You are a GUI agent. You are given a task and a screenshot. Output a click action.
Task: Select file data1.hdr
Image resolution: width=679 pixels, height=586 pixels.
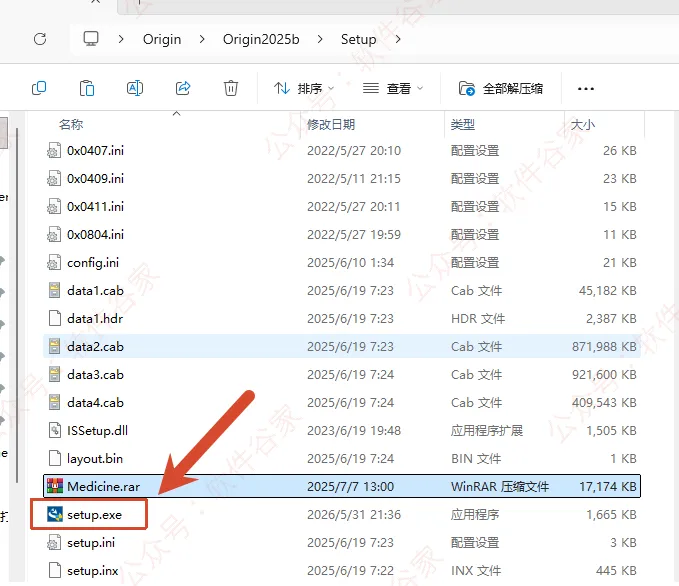(342, 319)
